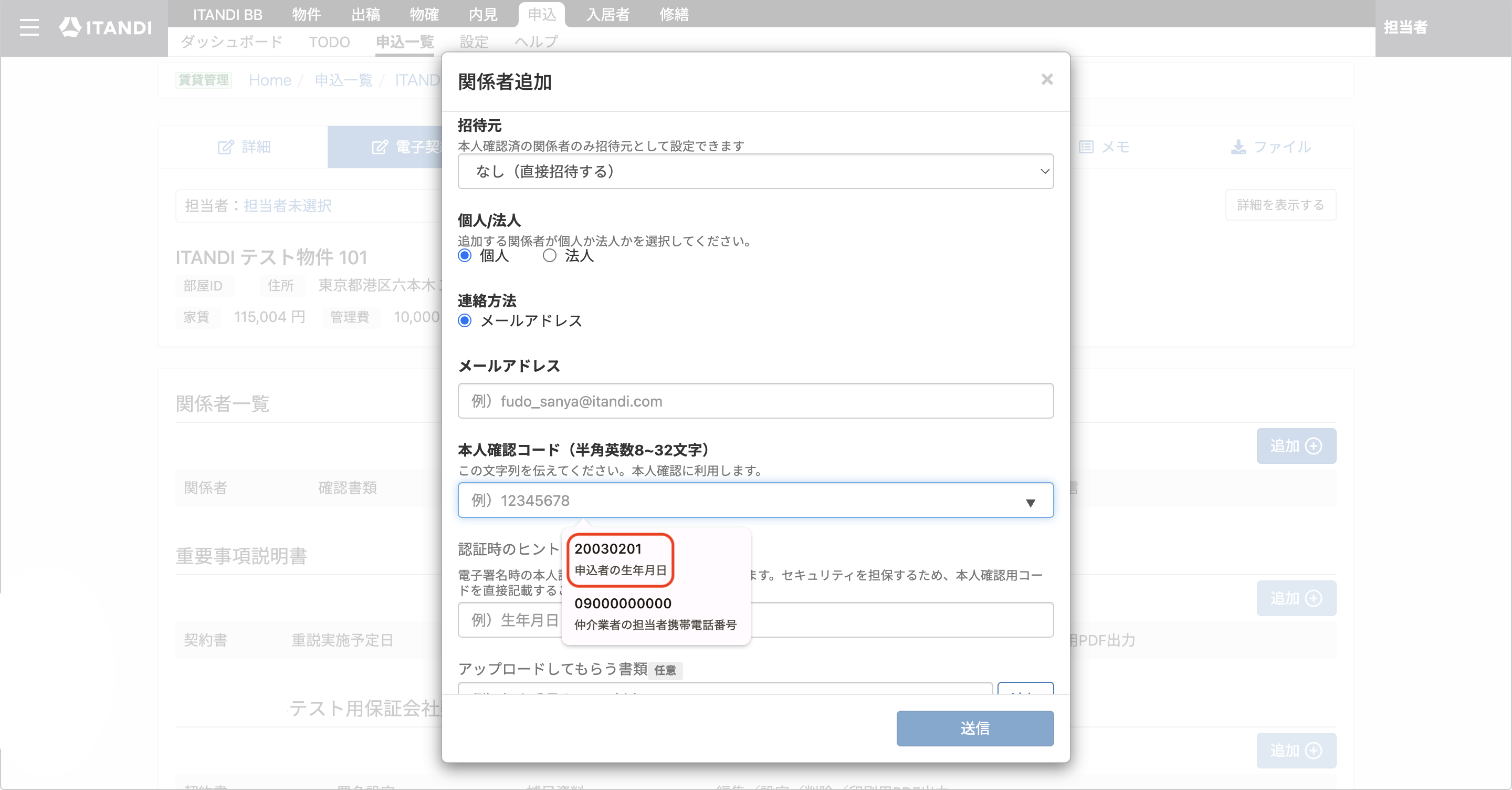
Task: Open the 物件 top menu
Action: click(307, 14)
